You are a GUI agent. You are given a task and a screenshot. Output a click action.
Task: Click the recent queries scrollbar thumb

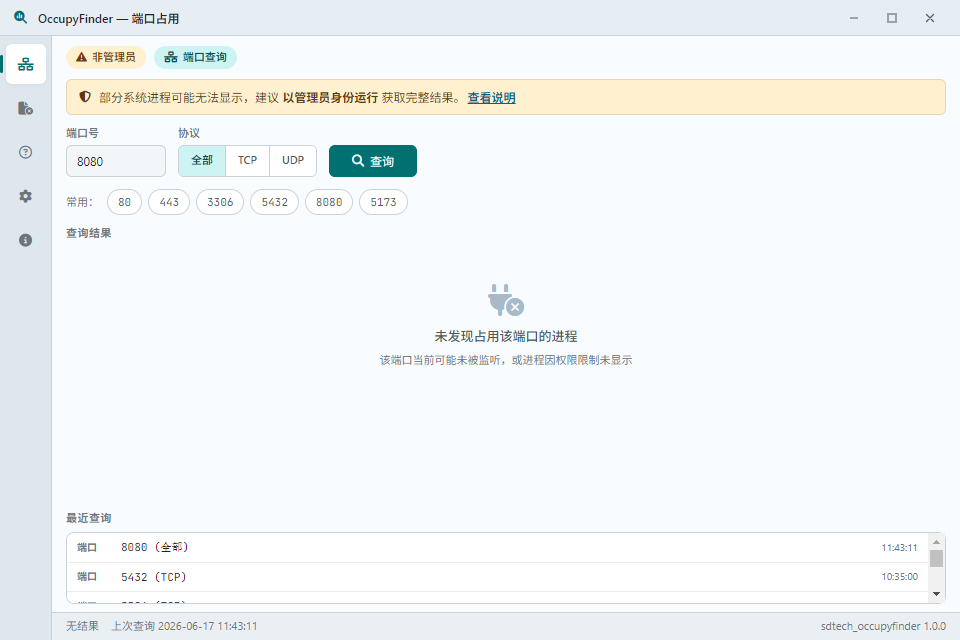(936, 559)
